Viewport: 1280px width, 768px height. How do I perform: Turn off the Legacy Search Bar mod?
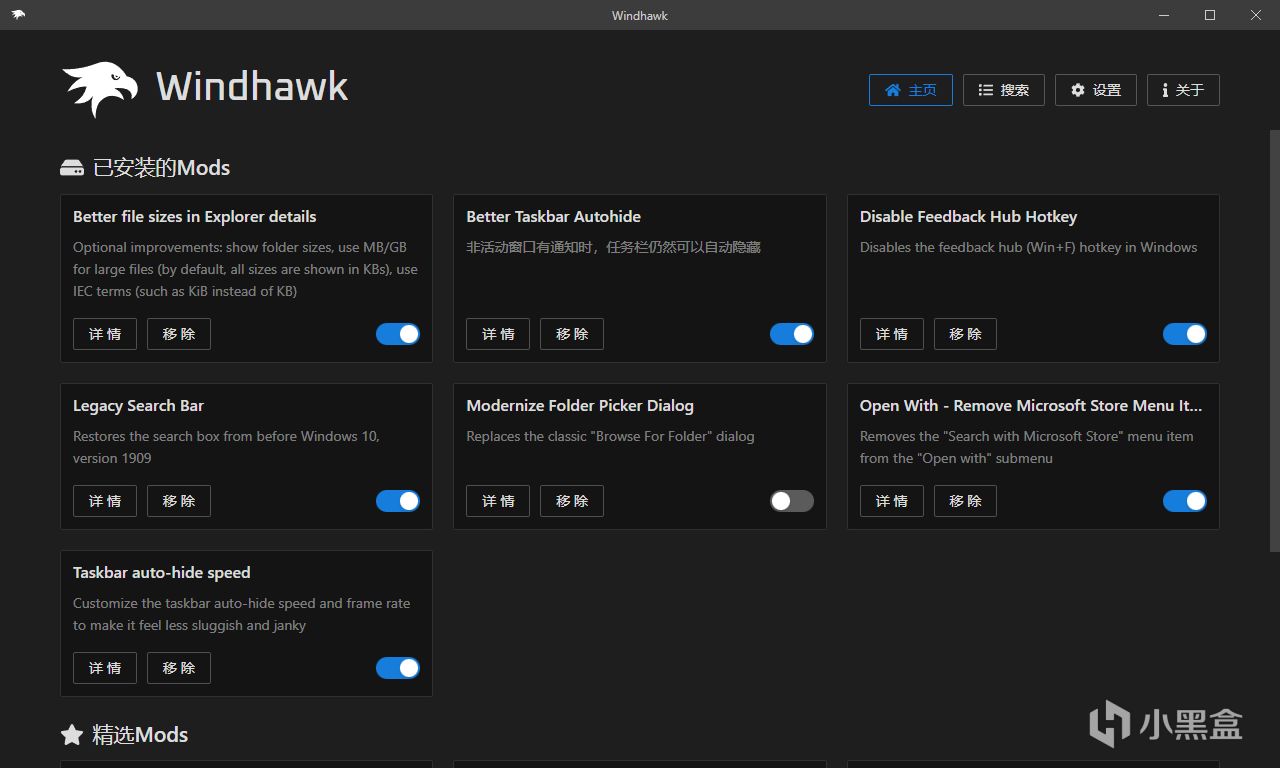click(x=398, y=501)
